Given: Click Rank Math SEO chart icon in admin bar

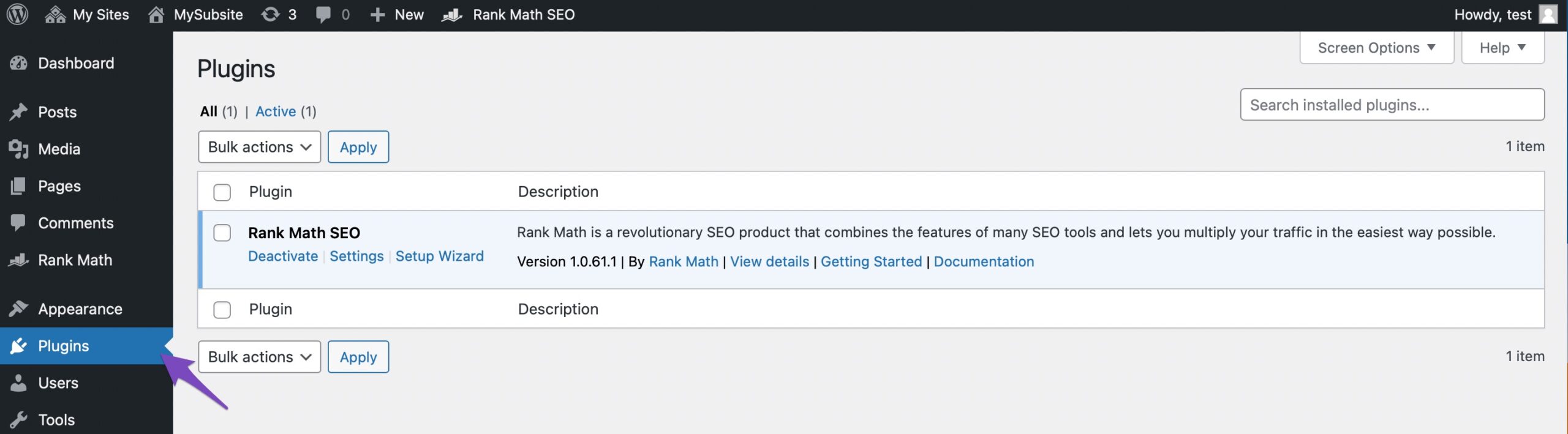Looking at the screenshot, I should coord(452,15).
